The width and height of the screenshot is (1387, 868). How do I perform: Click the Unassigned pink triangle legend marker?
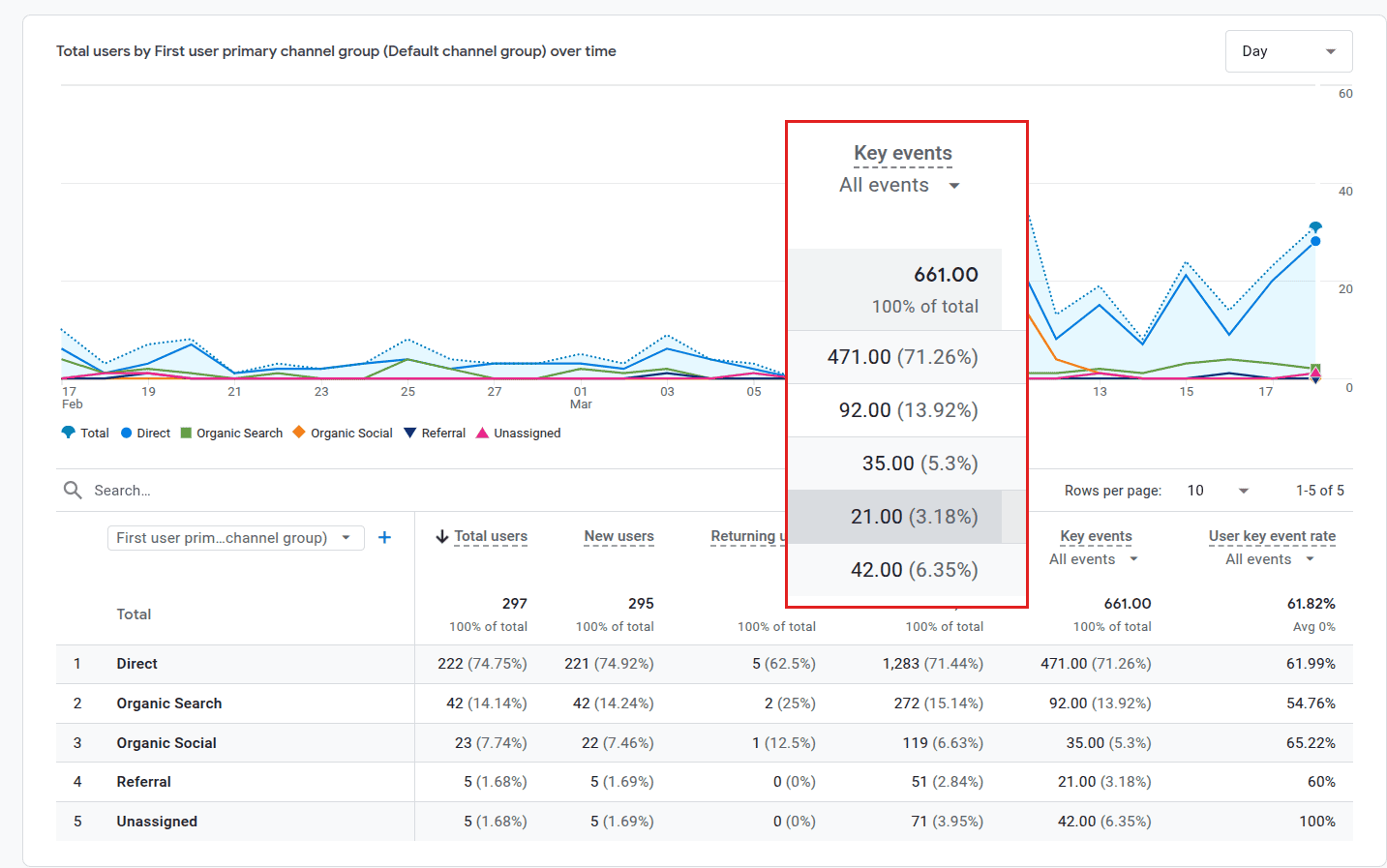point(482,433)
